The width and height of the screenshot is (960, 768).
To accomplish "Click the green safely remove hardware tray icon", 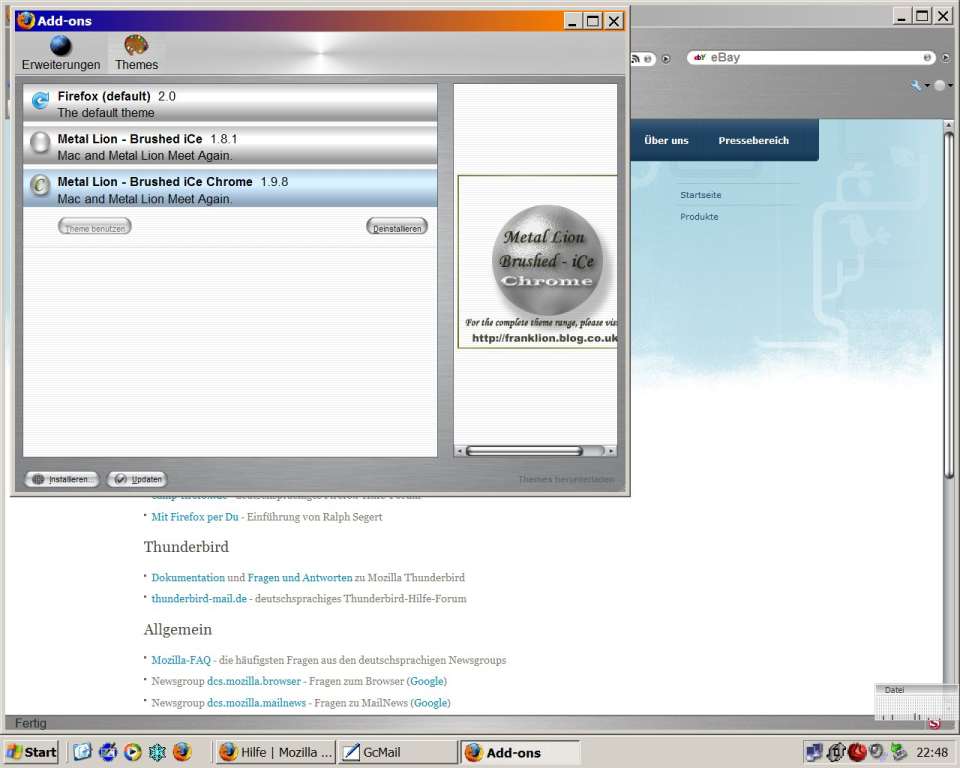I will pos(898,751).
